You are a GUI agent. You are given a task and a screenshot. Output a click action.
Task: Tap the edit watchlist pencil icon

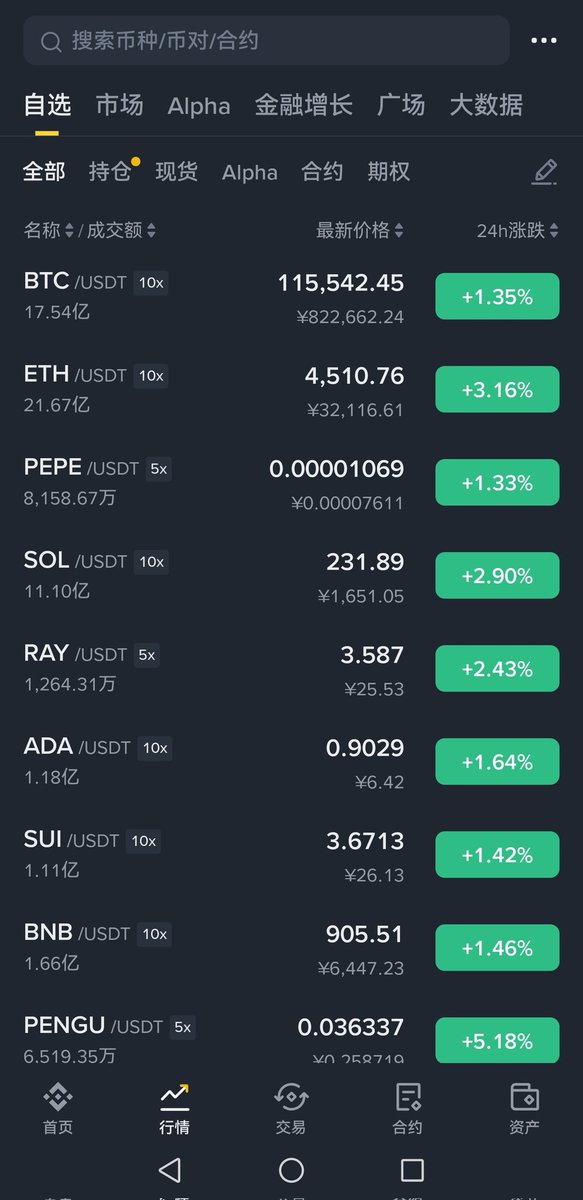(544, 172)
